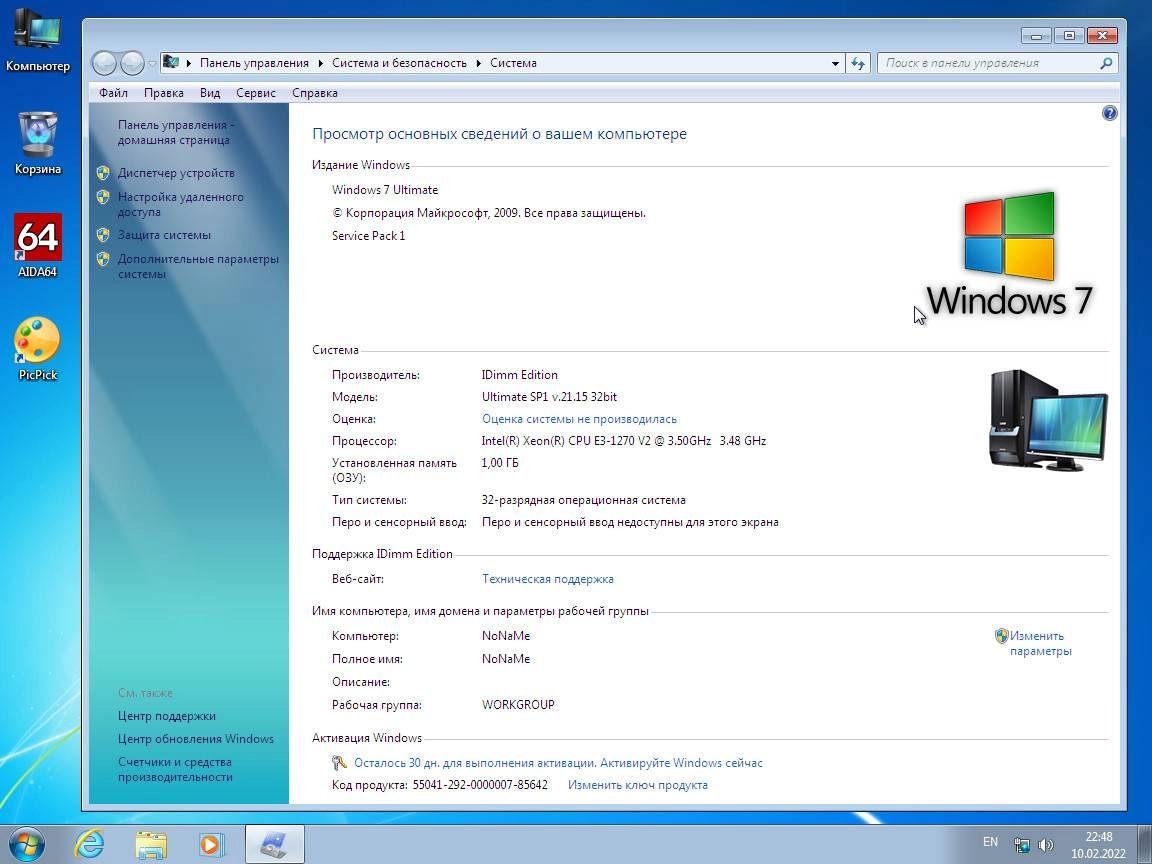Select the PicPick desktop shortcut
Image resolution: width=1152 pixels, height=864 pixels.
(x=37, y=349)
